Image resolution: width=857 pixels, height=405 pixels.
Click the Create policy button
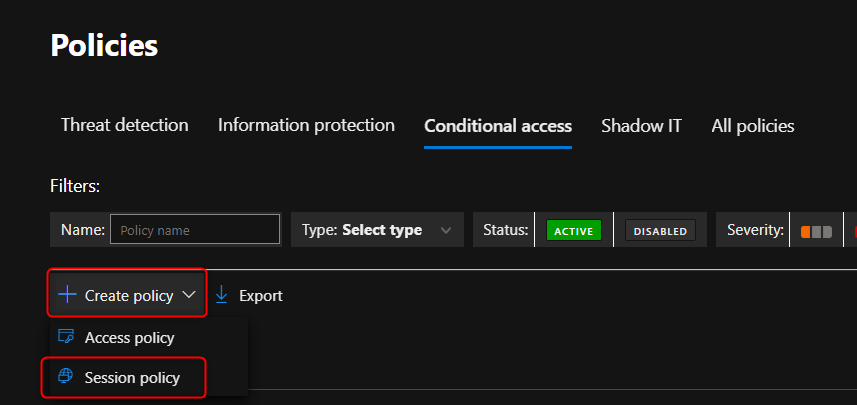click(127, 295)
